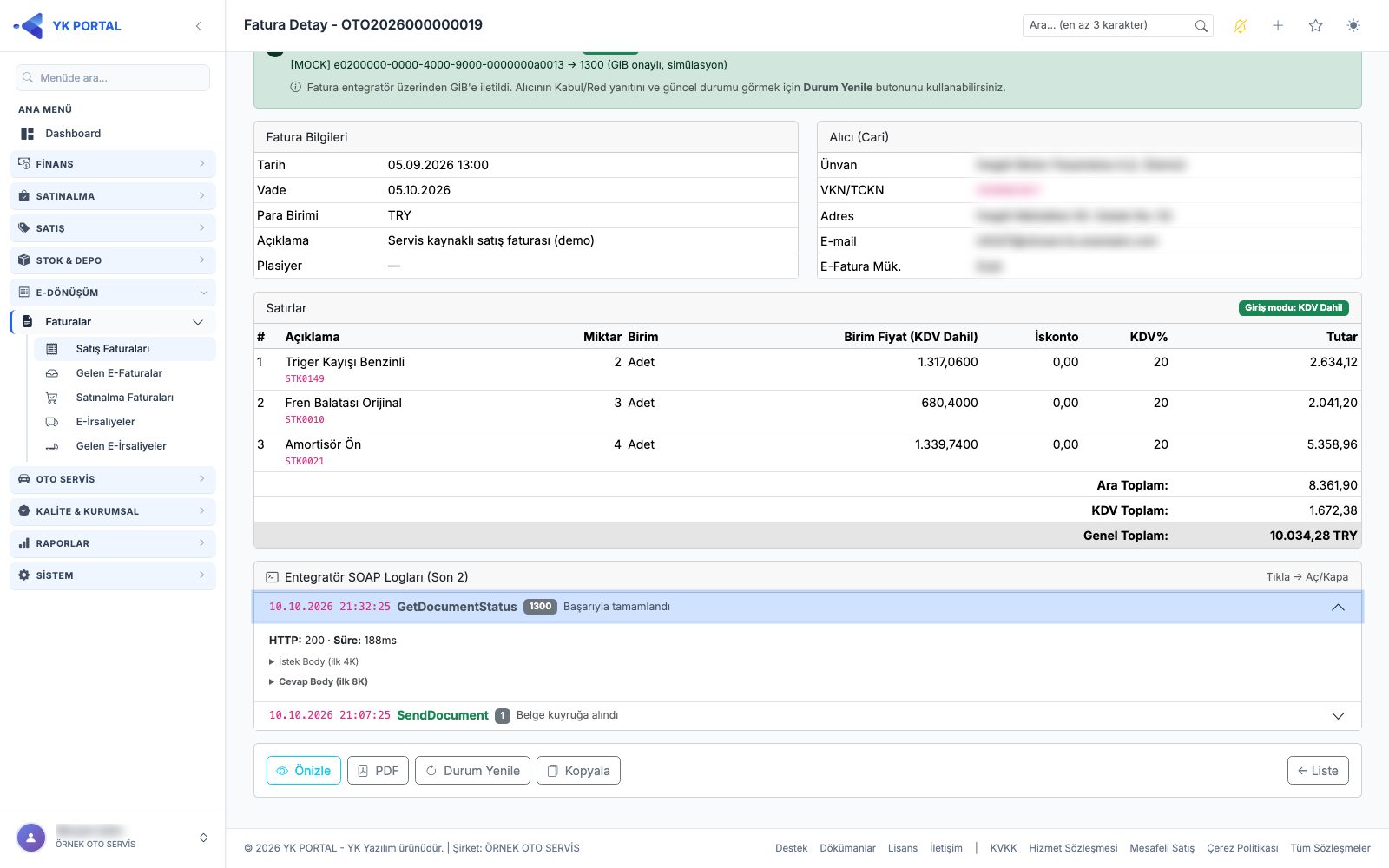Collapse the E-DÖNÜŞÜM menu section

pyautogui.click(x=113, y=293)
